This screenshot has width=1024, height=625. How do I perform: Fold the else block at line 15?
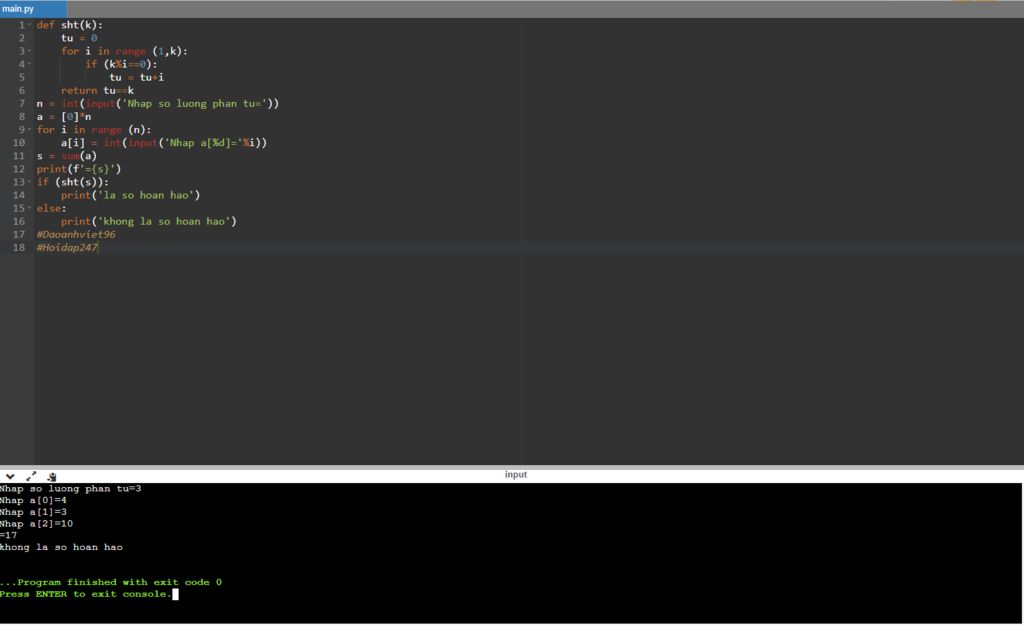(x=29, y=208)
